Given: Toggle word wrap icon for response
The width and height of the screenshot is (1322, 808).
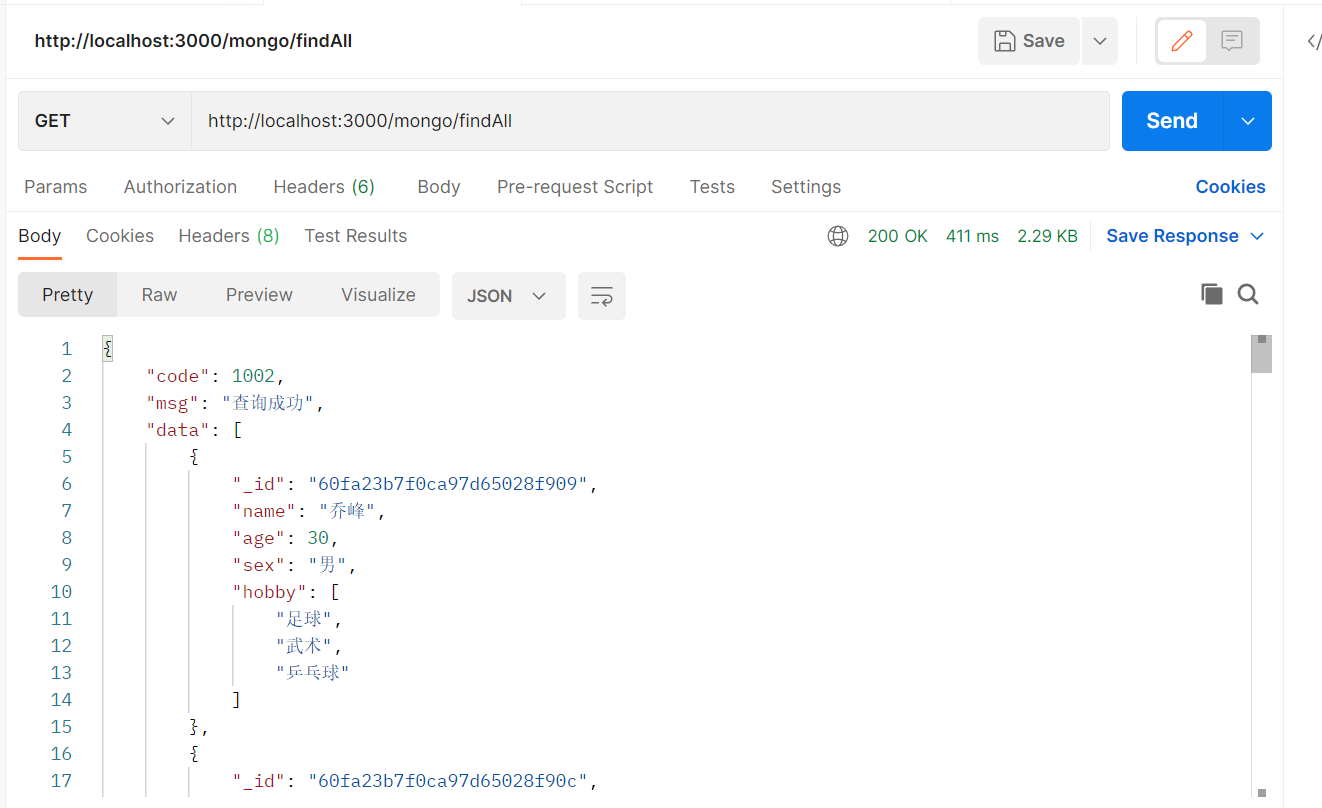Looking at the screenshot, I should point(602,296).
